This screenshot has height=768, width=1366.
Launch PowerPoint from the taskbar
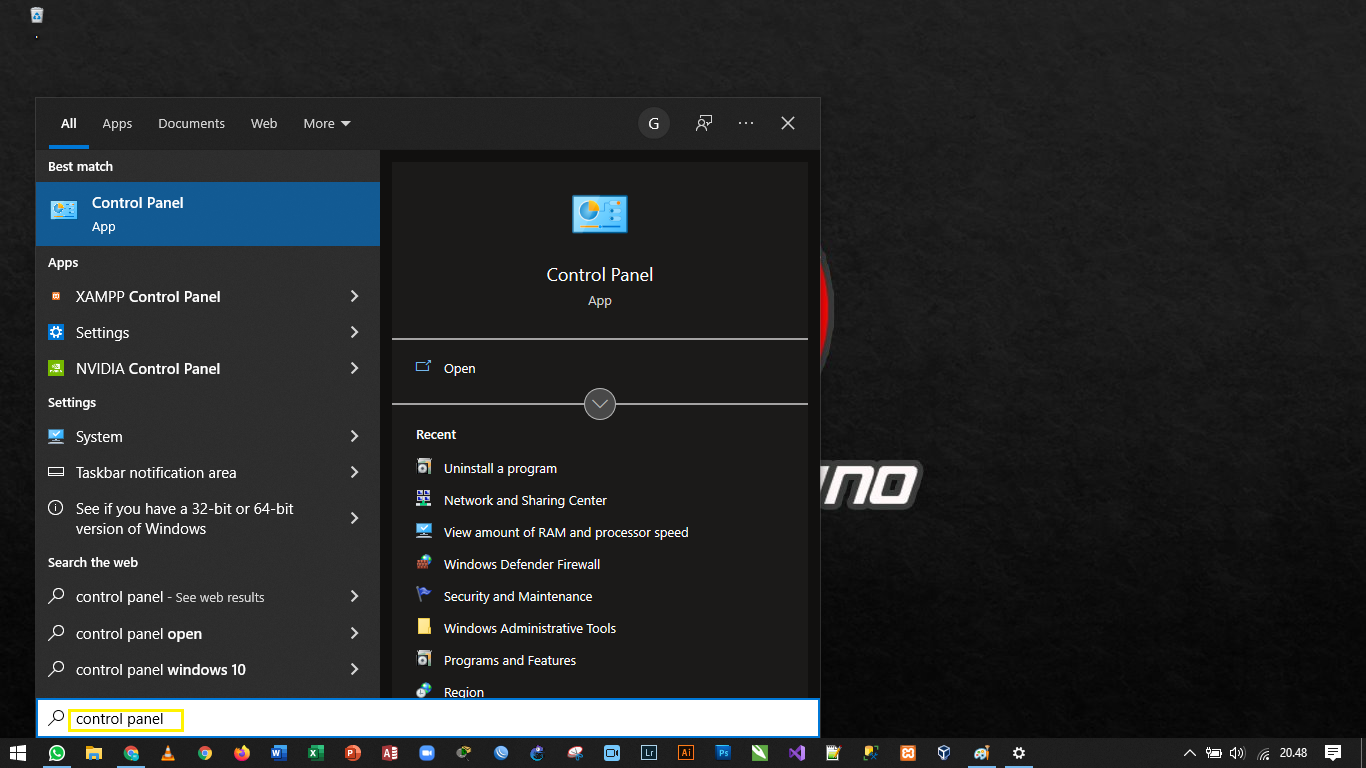coord(353,753)
